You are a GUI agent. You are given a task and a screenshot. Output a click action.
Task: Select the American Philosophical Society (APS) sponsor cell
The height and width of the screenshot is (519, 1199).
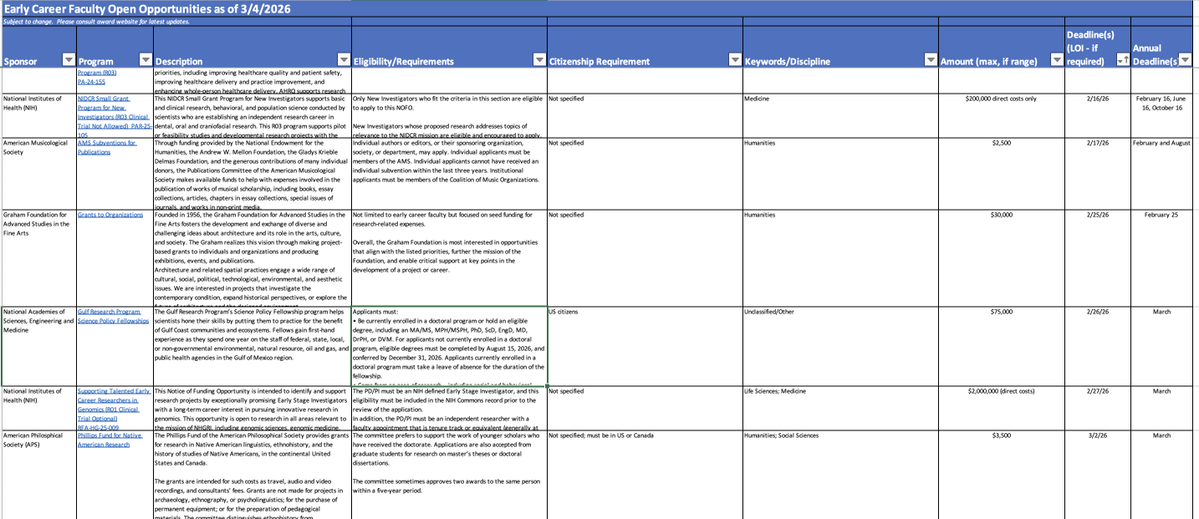click(38, 474)
